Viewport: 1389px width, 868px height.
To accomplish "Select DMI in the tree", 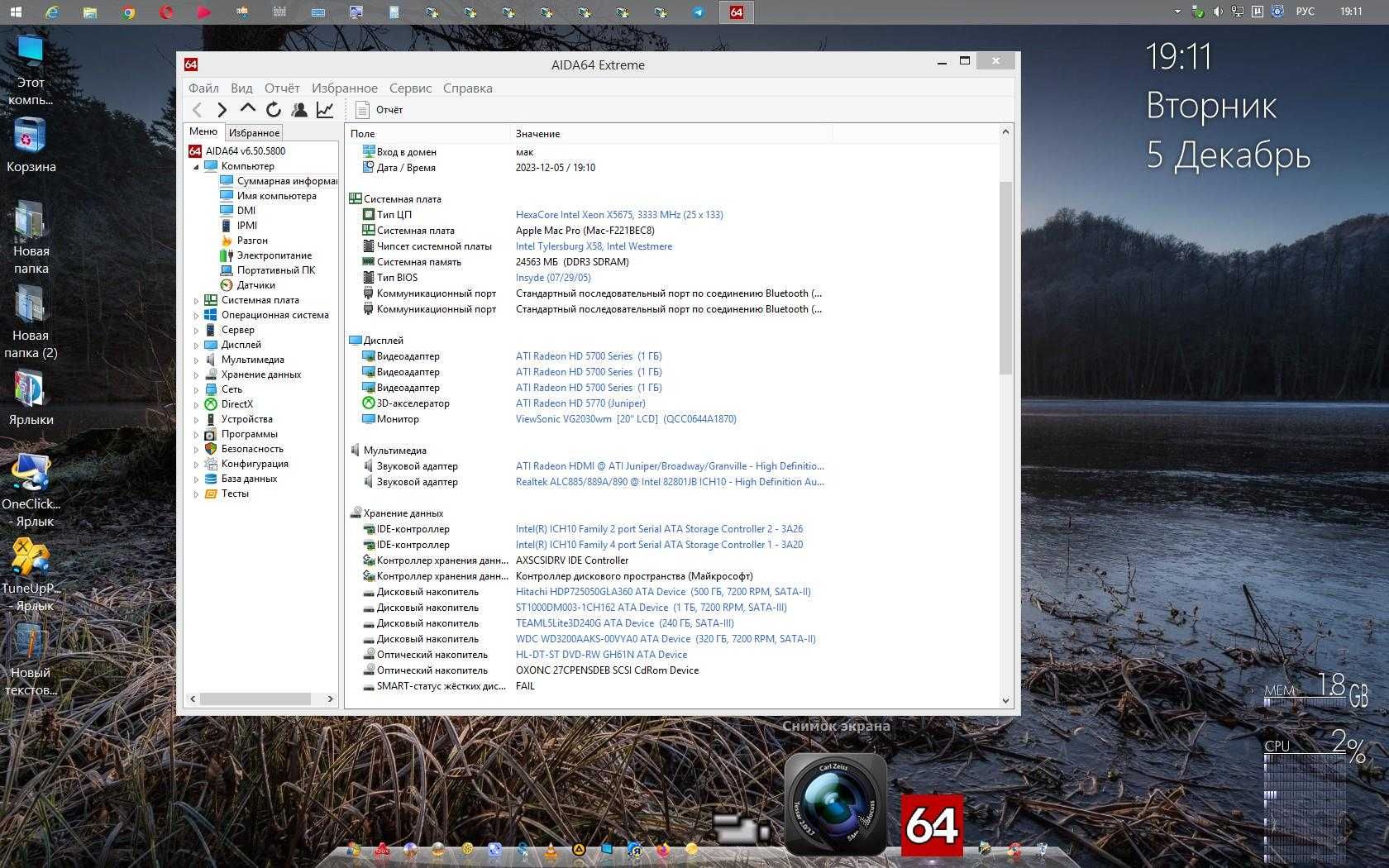I will pos(246,211).
